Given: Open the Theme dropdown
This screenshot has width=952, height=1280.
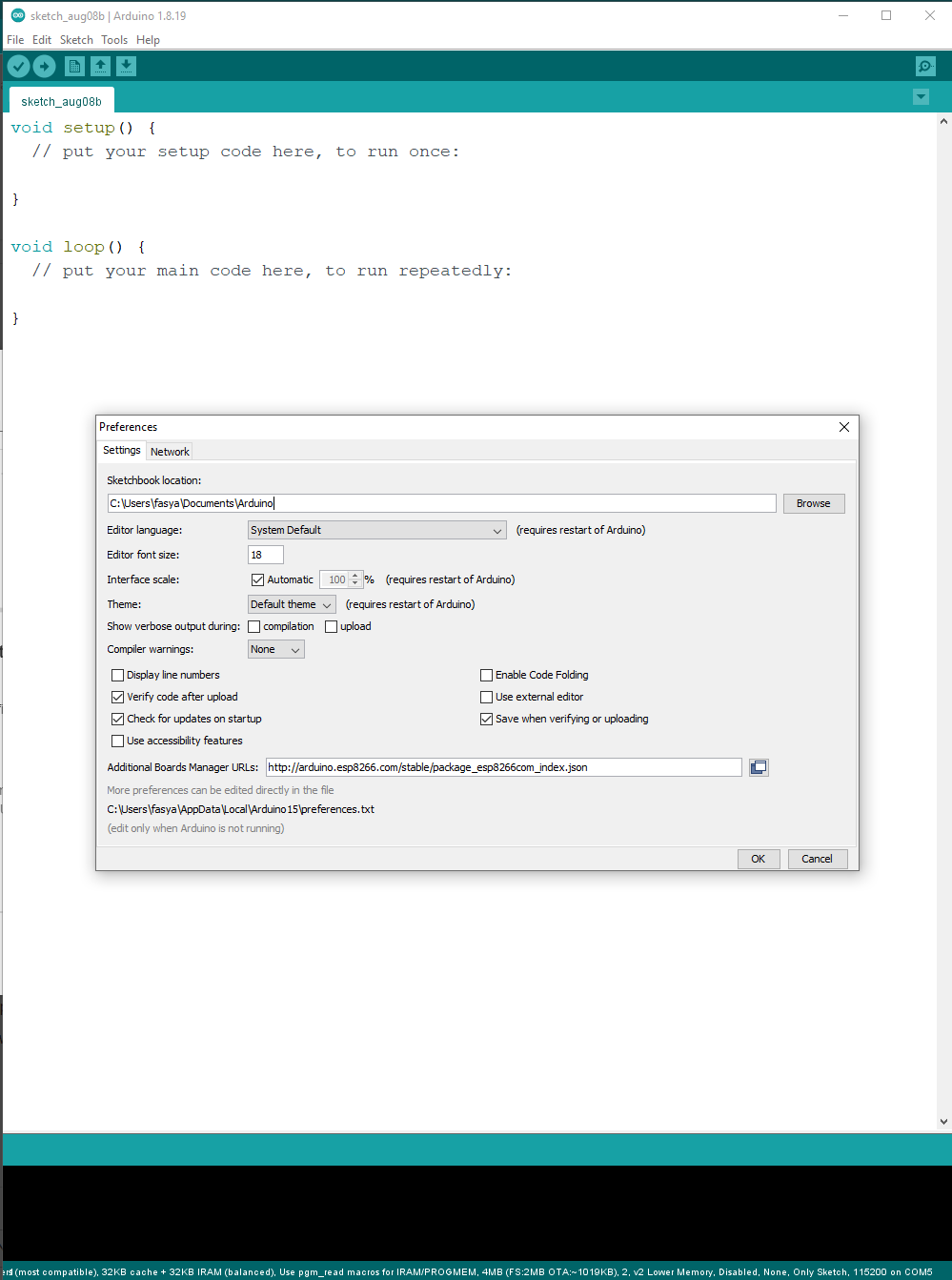Looking at the screenshot, I should click(292, 604).
